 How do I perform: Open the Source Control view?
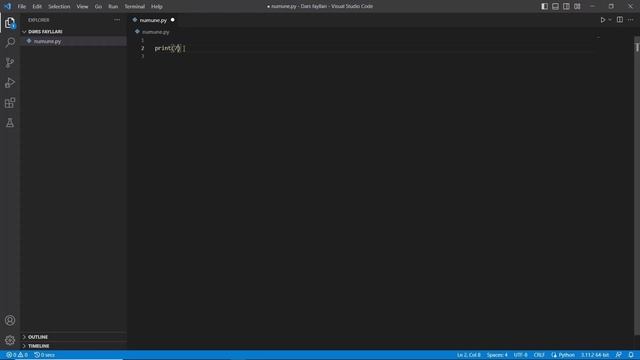pyautogui.click(x=10, y=62)
